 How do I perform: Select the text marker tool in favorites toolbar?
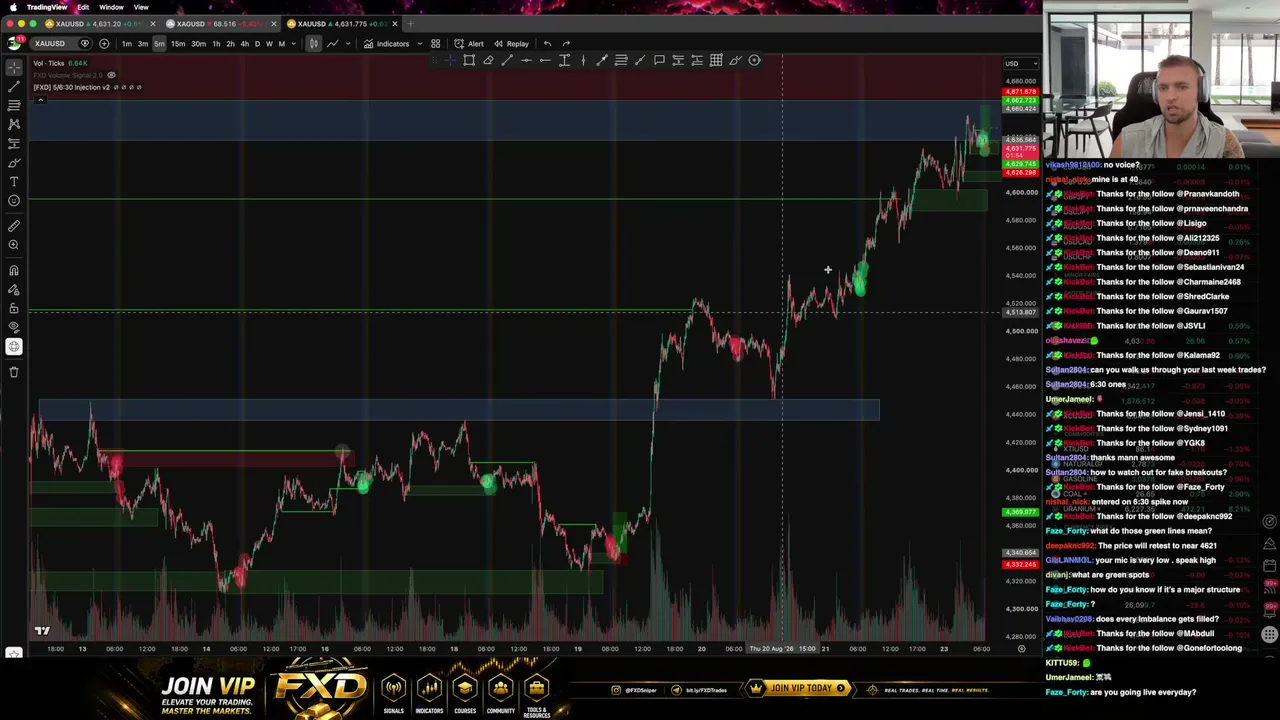pos(564,60)
